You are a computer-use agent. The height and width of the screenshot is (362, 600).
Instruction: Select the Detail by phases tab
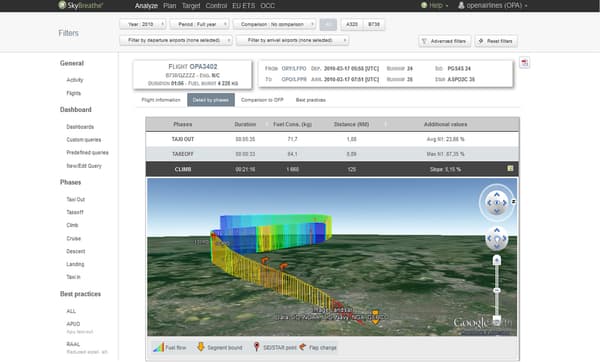[x=211, y=100]
